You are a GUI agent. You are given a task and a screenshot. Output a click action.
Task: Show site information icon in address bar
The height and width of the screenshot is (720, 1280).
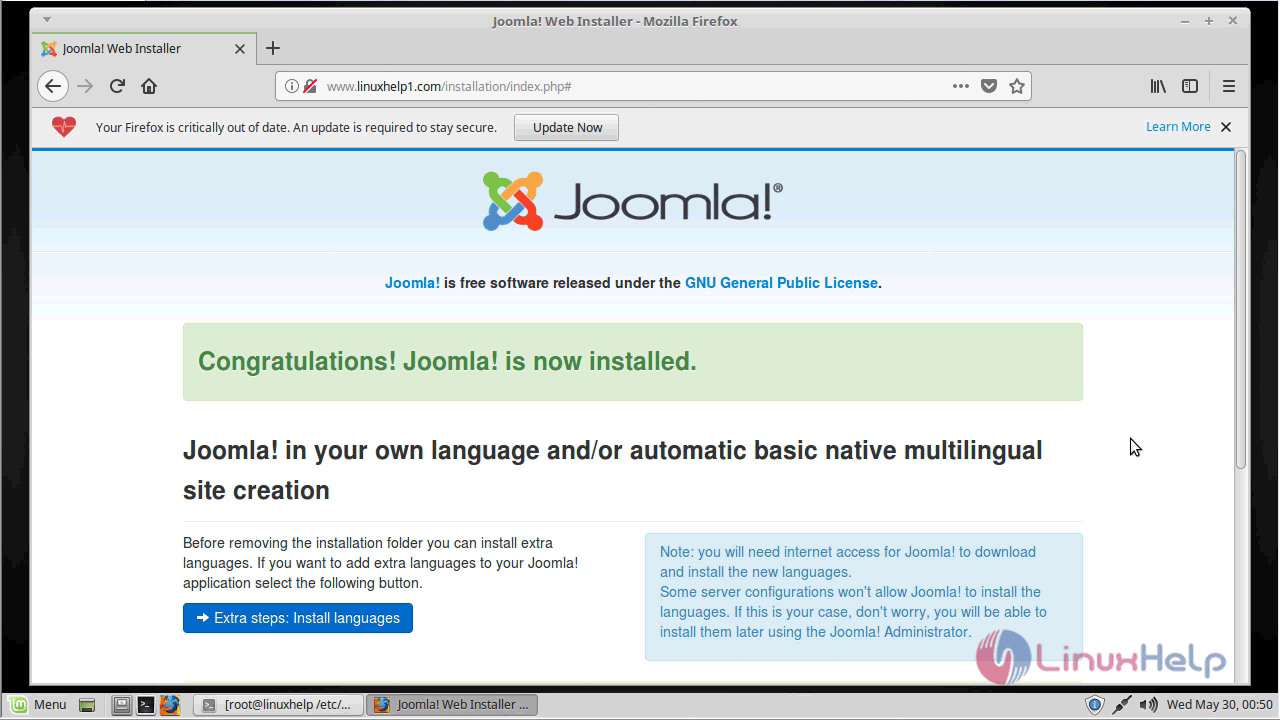coord(292,86)
